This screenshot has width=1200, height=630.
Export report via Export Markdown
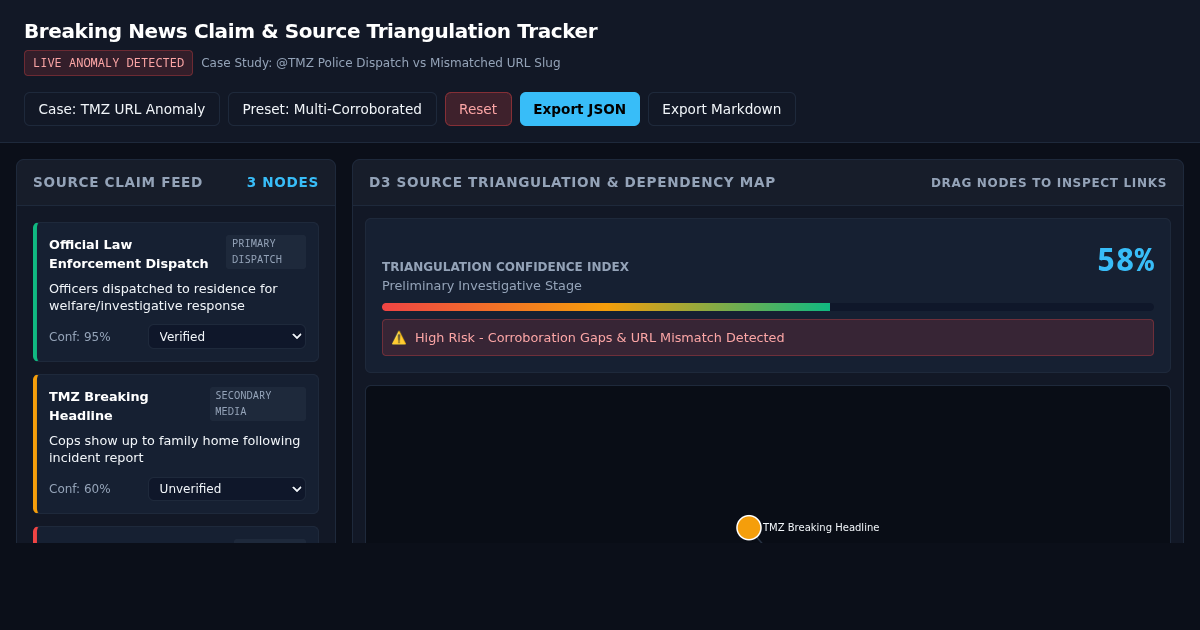[x=722, y=109]
